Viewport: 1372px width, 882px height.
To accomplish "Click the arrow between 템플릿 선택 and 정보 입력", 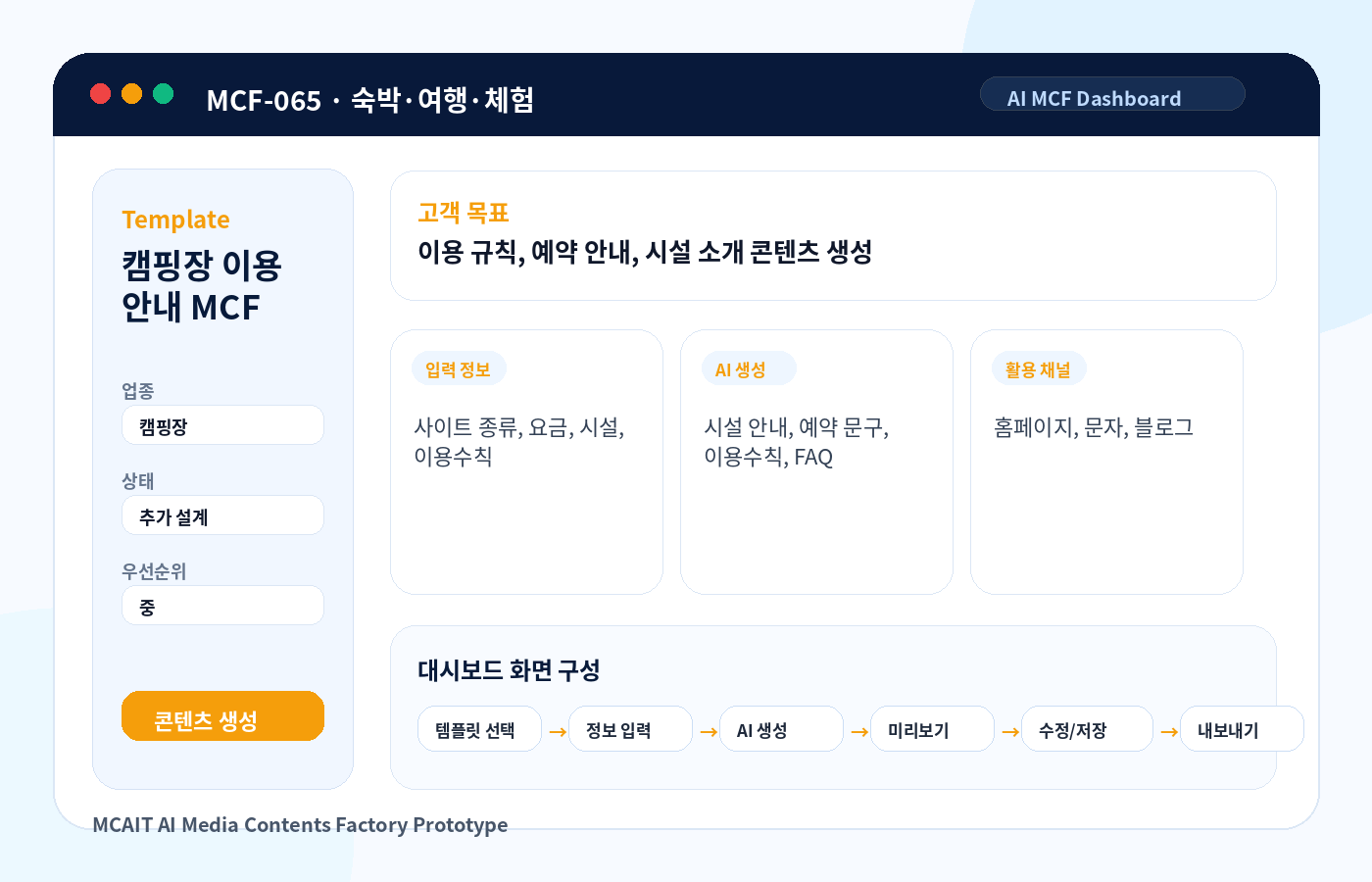I will 558,731.
